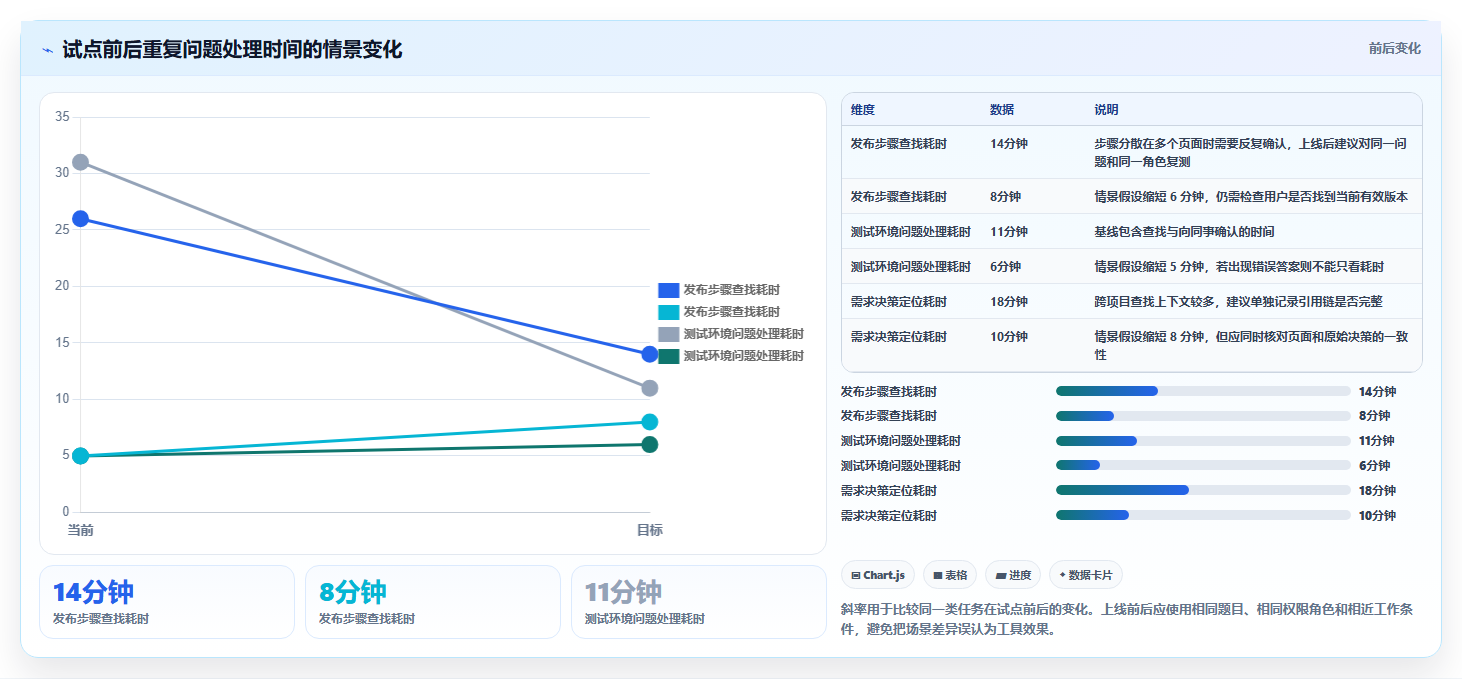
Task: Select the 6分钟 progress bar
Action: tap(1203, 466)
